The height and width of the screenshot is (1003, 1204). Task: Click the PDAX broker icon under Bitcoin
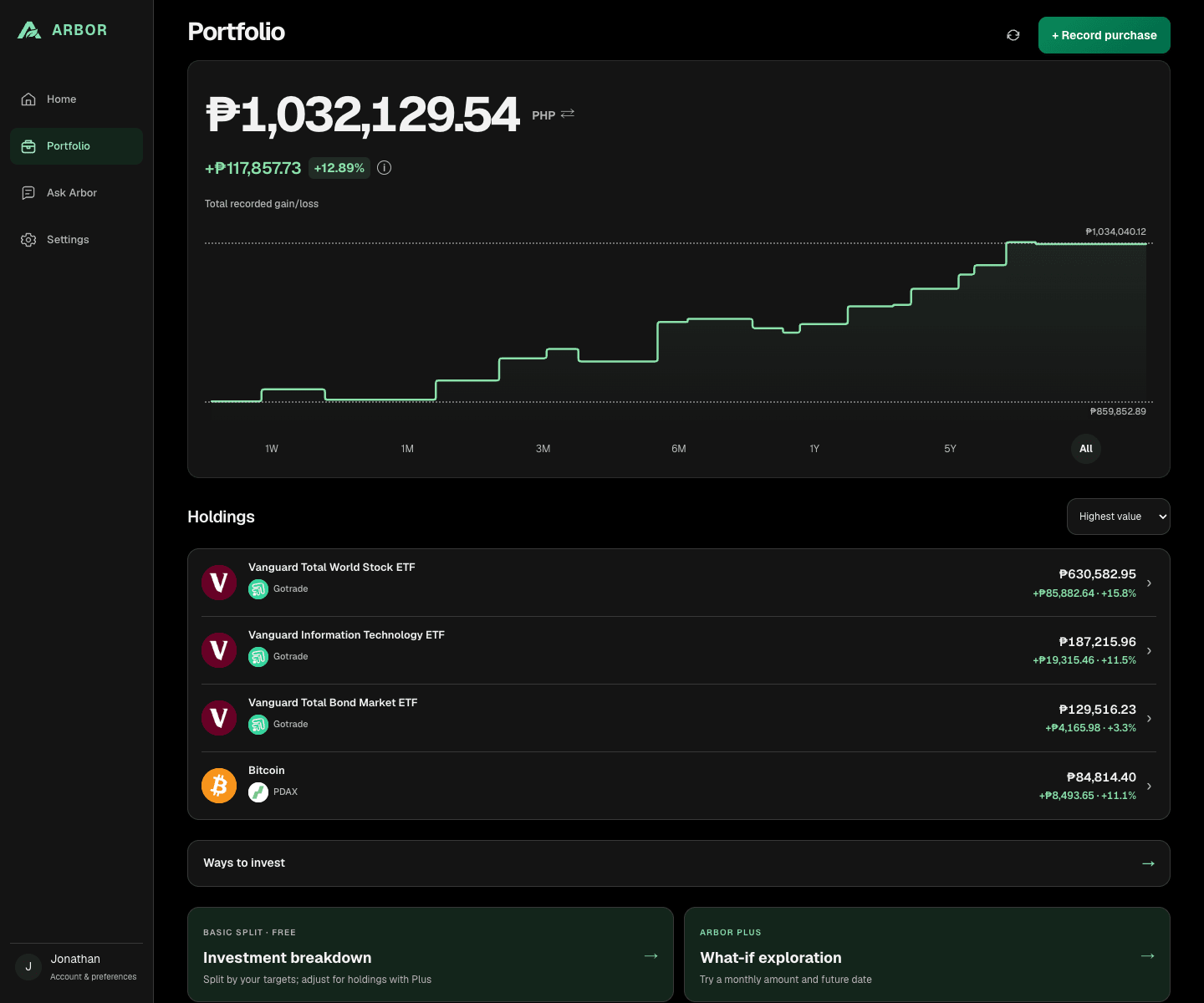coord(258,792)
